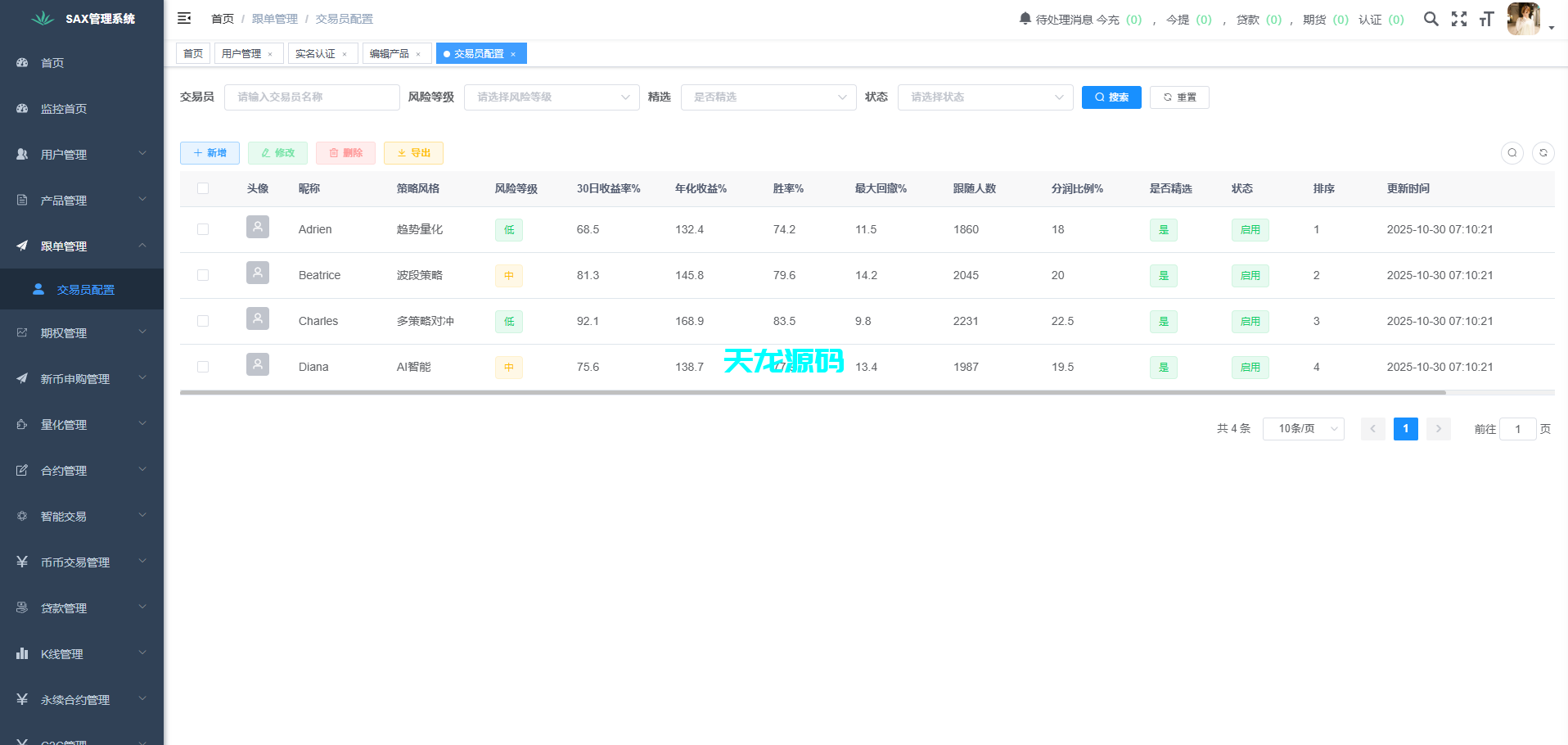The height and width of the screenshot is (745, 1568).
Task: Click the table search magnifier icon near refresh
Action: [1512, 153]
